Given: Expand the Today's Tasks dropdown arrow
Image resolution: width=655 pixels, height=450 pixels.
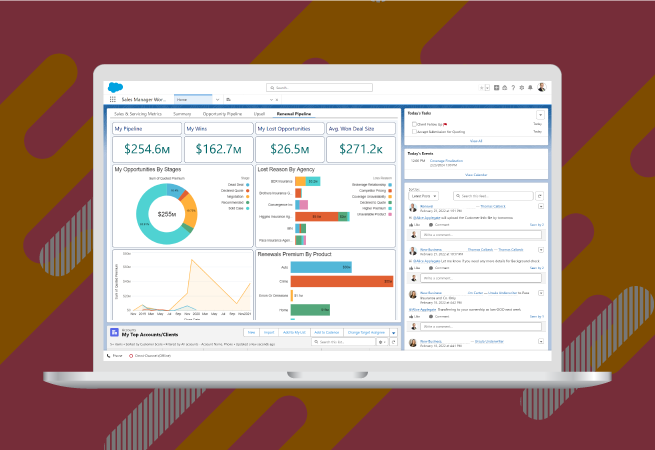Looking at the screenshot, I should click(541, 114).
